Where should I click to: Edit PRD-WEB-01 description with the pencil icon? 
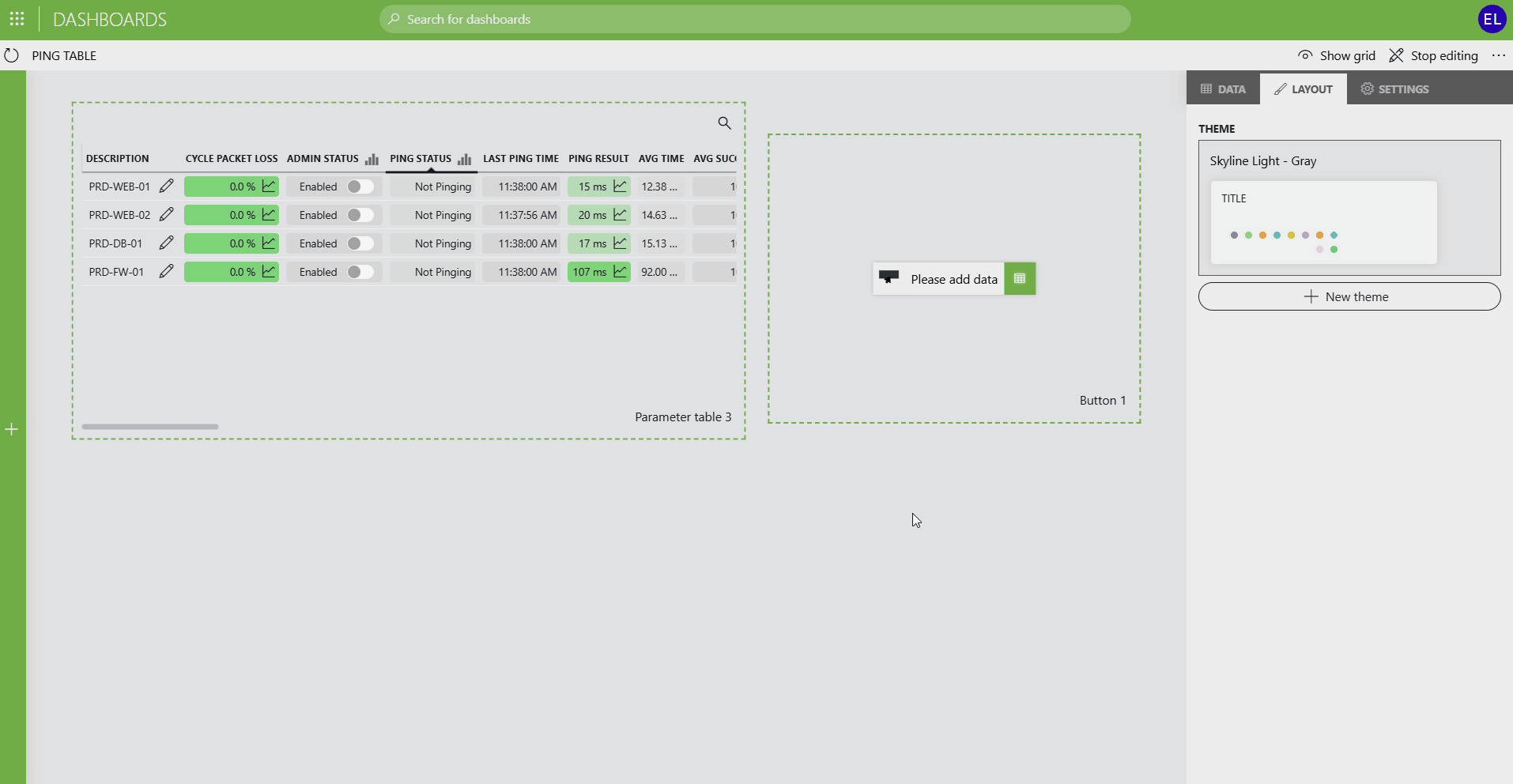(167, 186)
